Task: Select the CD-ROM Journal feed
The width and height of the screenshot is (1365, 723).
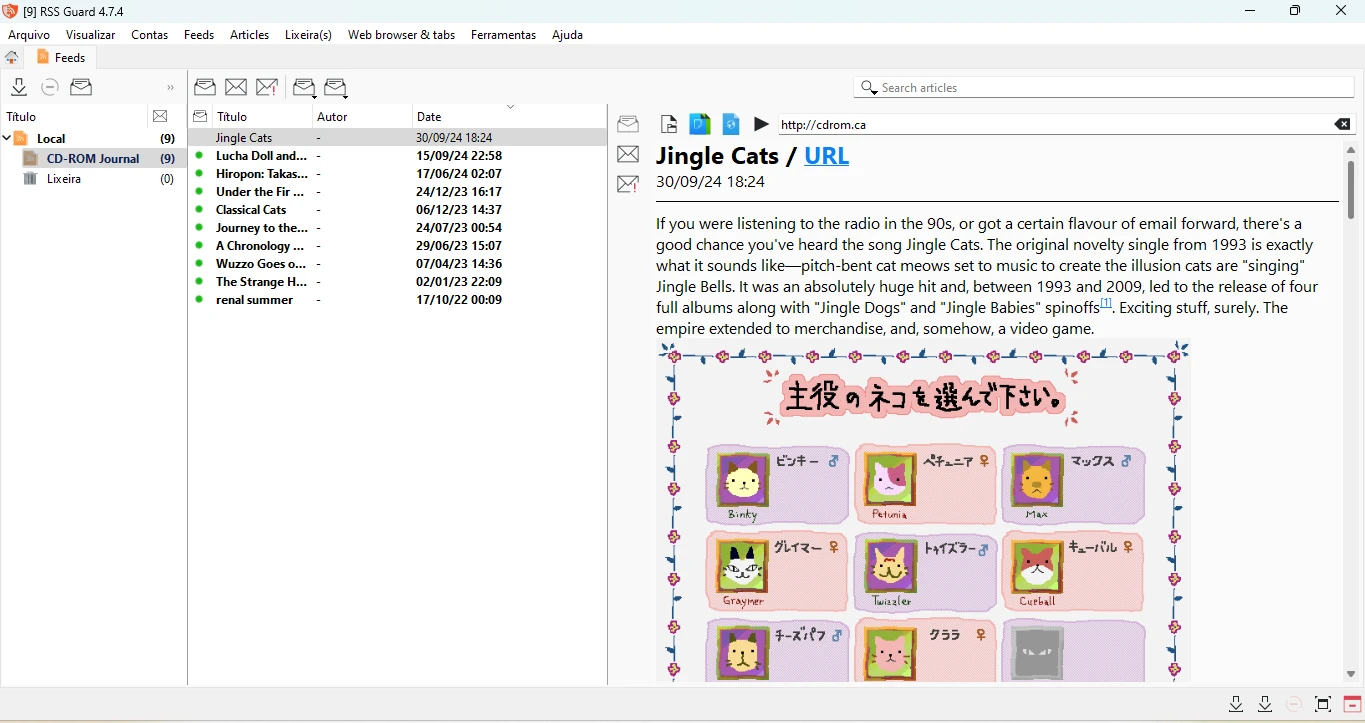Action: click(x=93, y=159)
